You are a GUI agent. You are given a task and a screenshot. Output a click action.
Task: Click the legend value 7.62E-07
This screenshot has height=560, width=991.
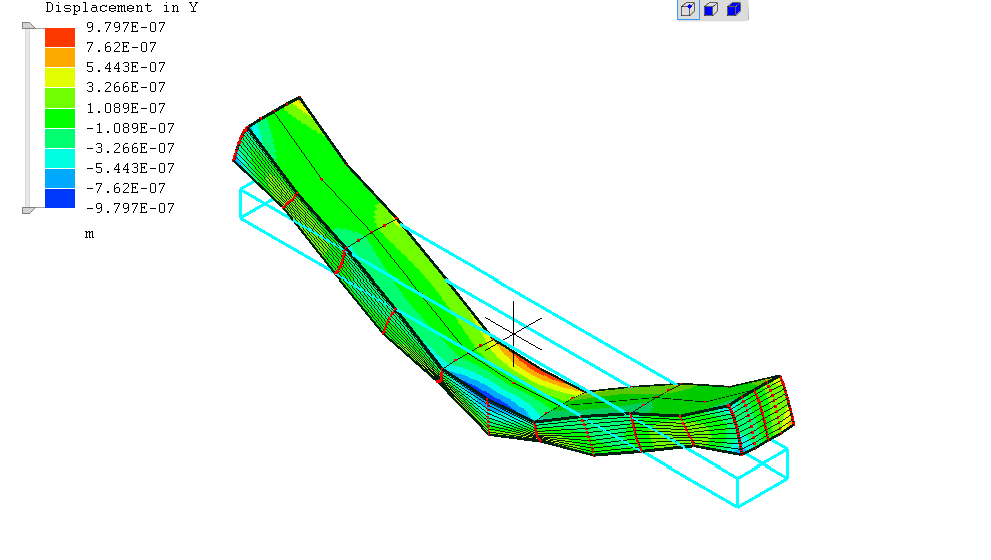(121, 47)
